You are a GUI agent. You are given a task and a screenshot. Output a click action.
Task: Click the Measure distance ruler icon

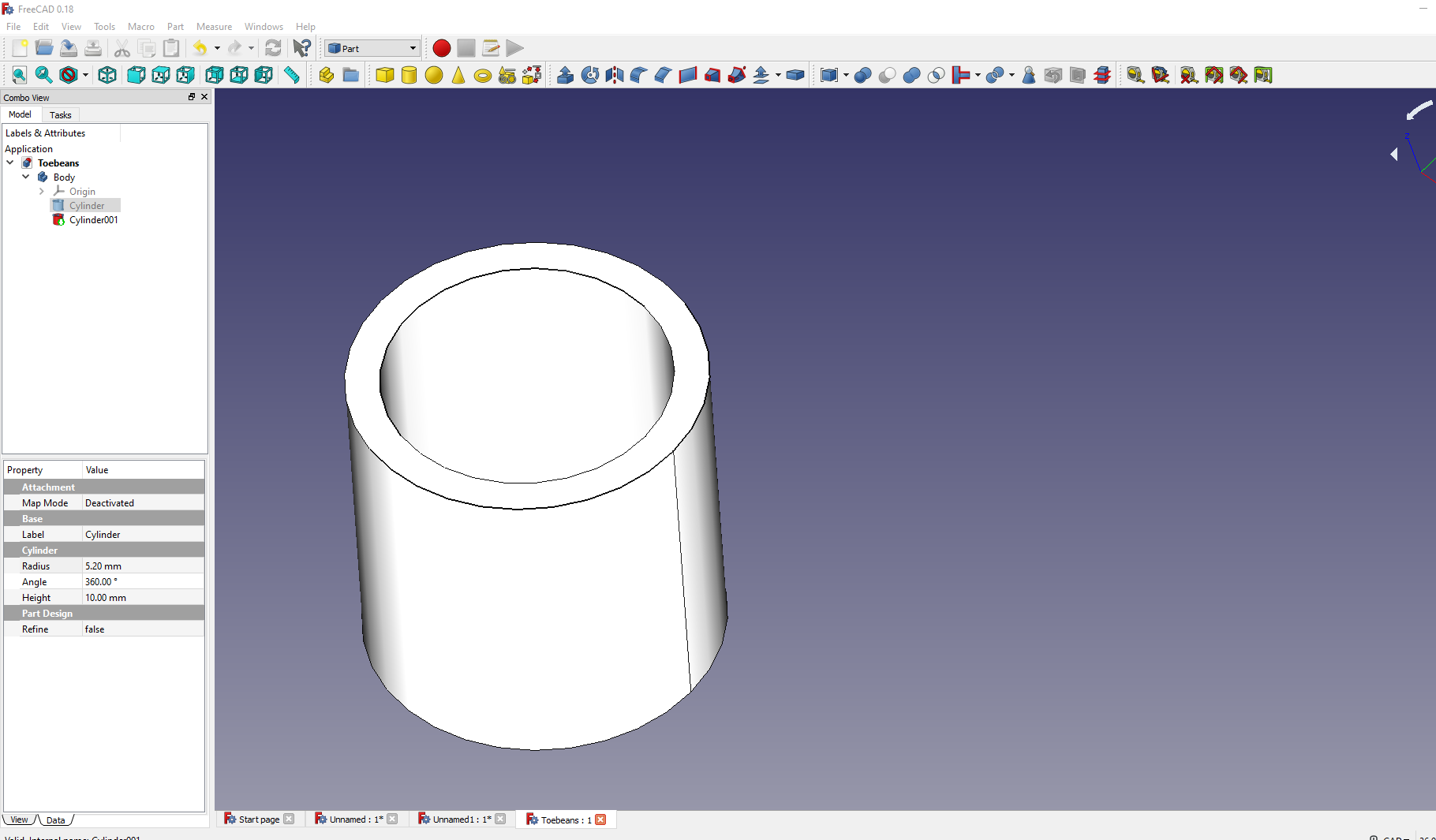(x=292, y=75)
